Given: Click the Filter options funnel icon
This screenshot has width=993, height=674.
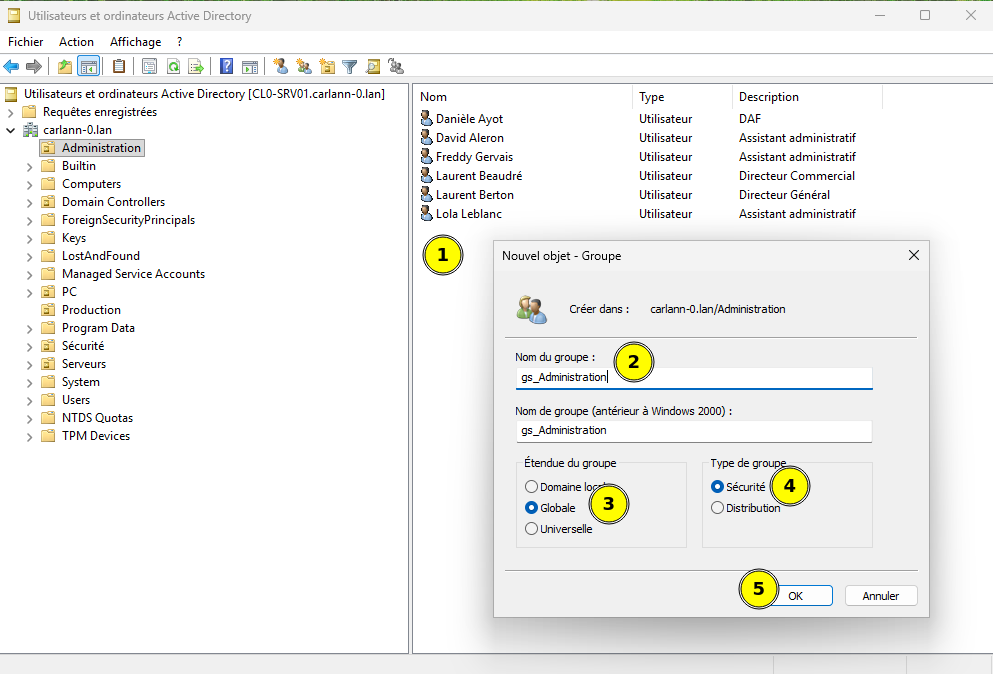Looking at the screenshot, I should 350,66.
